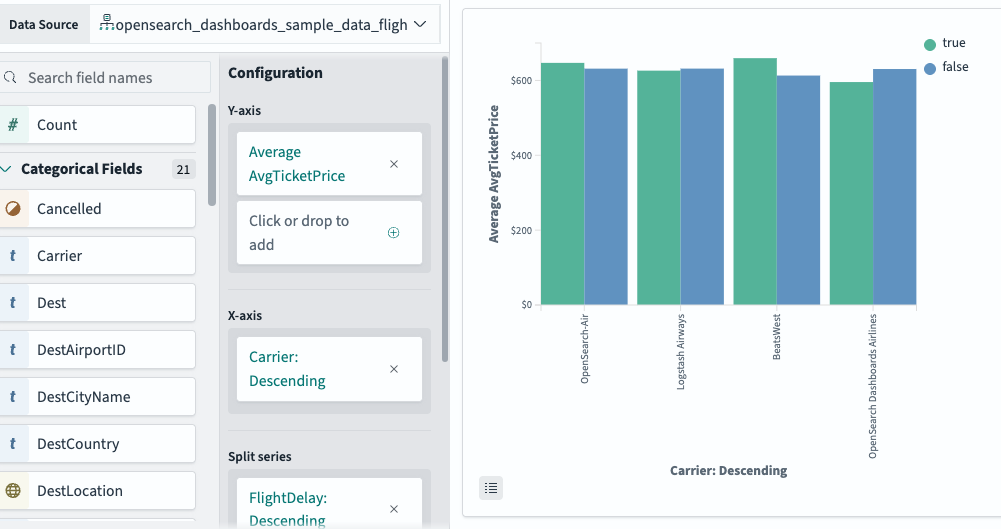Focus the Search field names input
Image resolution: width=1001 pixels, height=529 pixels.
(x=105, y=77)
